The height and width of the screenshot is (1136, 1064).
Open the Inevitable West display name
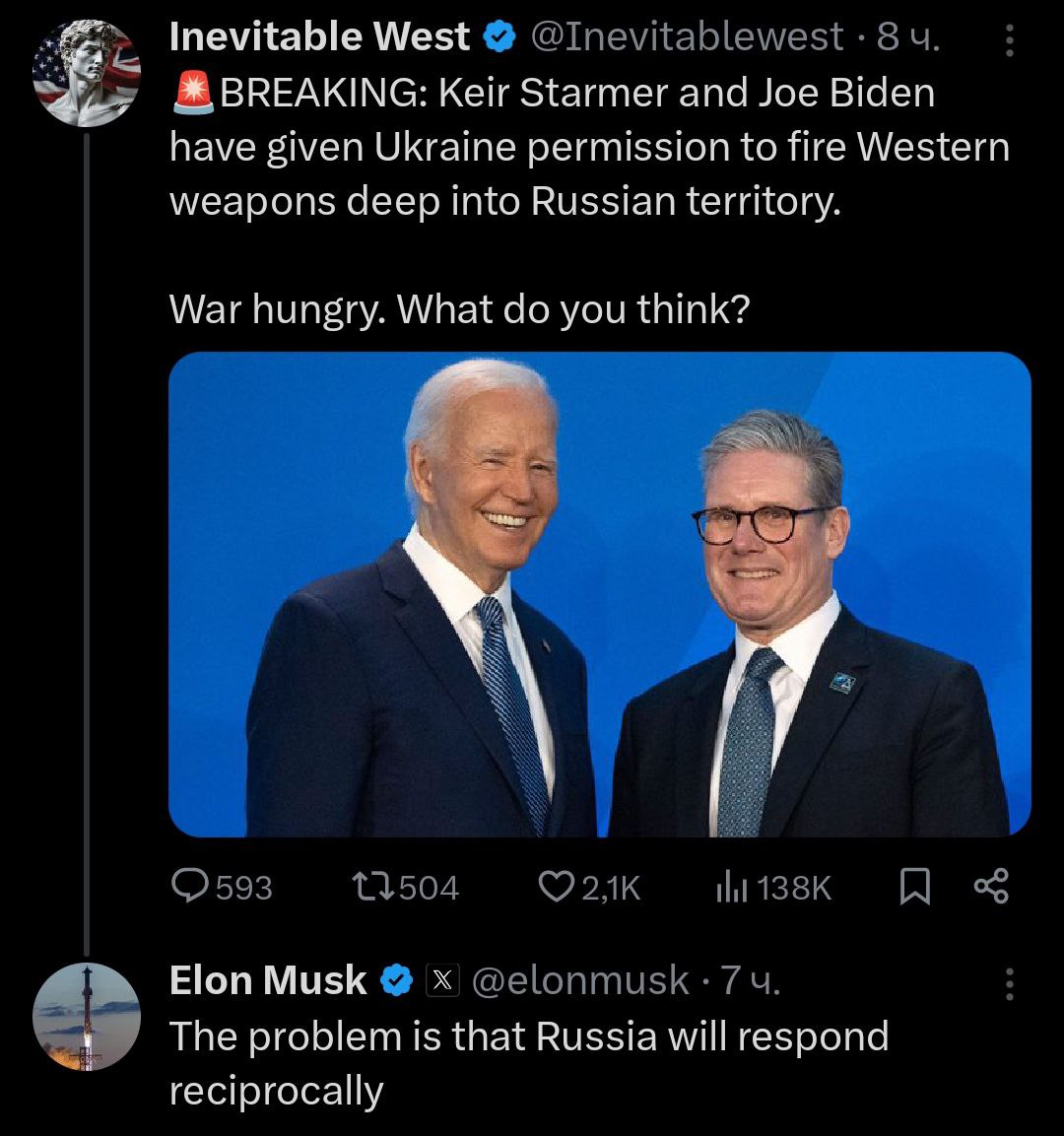pyautogui.click(x=319, y=37)
